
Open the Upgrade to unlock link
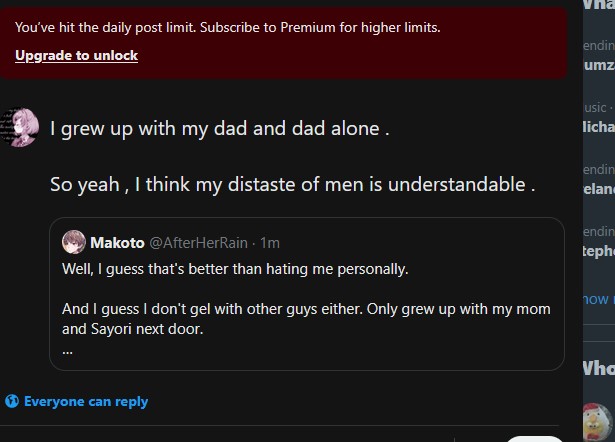click(76, 55)
